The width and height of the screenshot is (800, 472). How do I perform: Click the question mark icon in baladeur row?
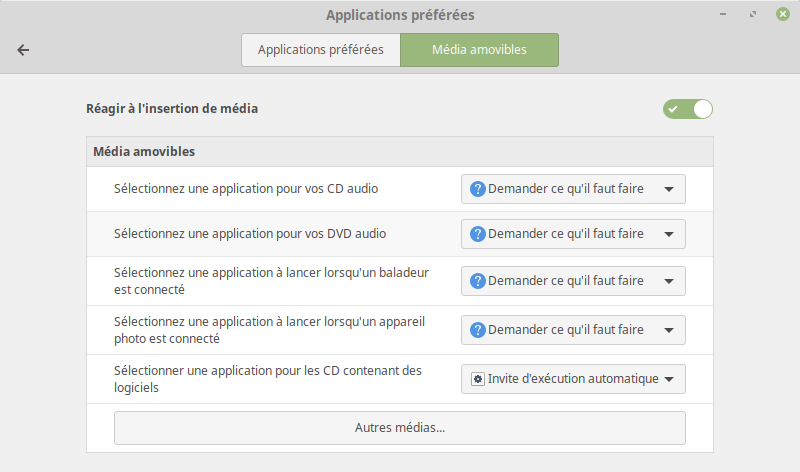click(x=478, y=281)
